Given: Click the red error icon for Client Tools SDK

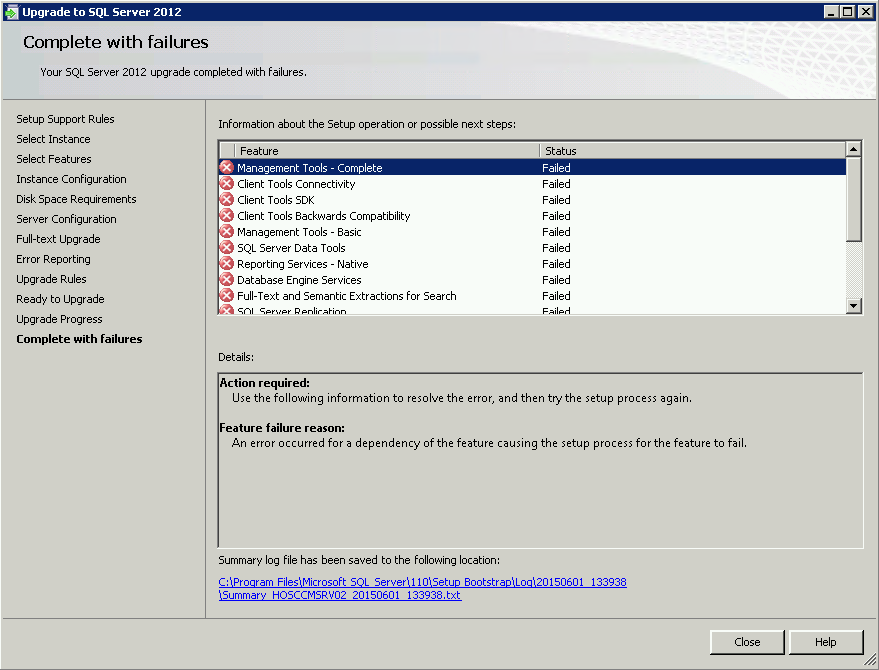Looking at the screenshot, I should (226, 200).
